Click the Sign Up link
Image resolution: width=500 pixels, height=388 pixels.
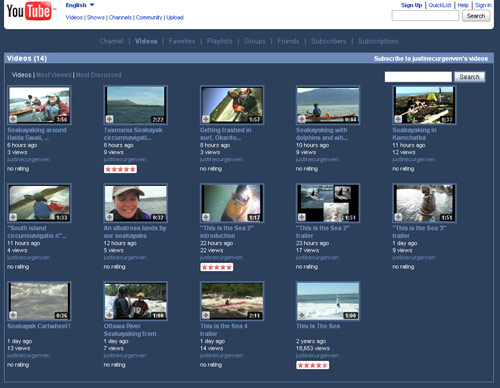click(411, 5)
